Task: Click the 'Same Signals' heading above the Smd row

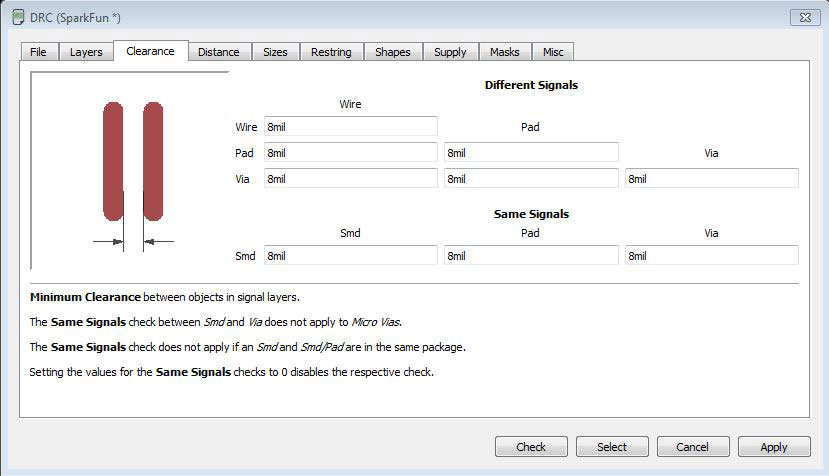Action: click(531, 214)
